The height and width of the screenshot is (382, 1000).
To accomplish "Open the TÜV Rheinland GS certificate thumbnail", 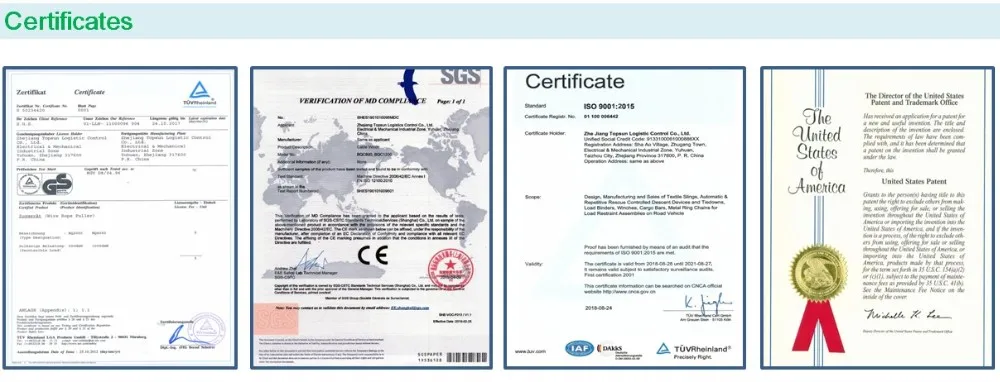I will point(120,217).
